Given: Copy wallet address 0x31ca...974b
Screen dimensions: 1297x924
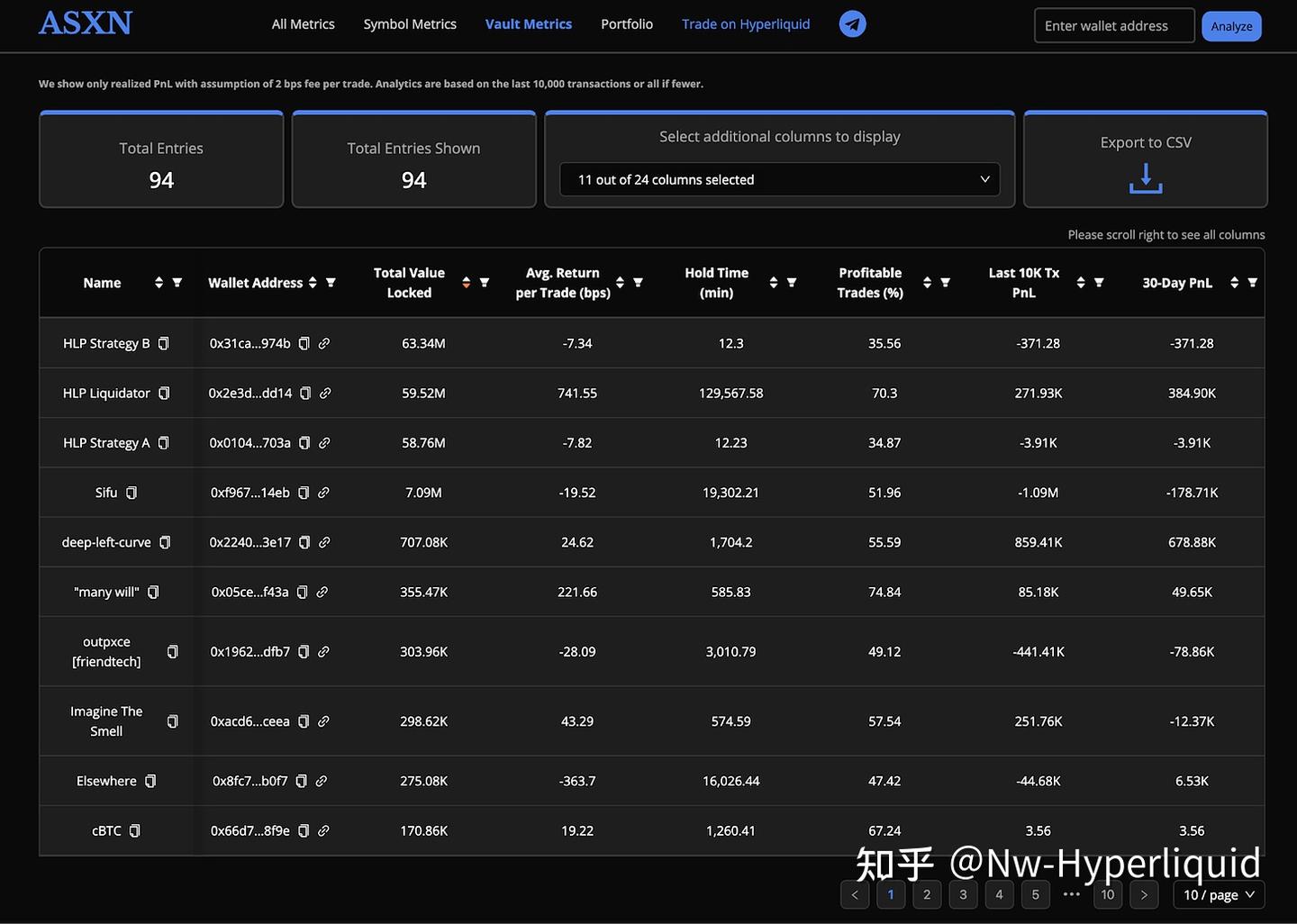Looking at the screenshot, I should tap(304, 343).
